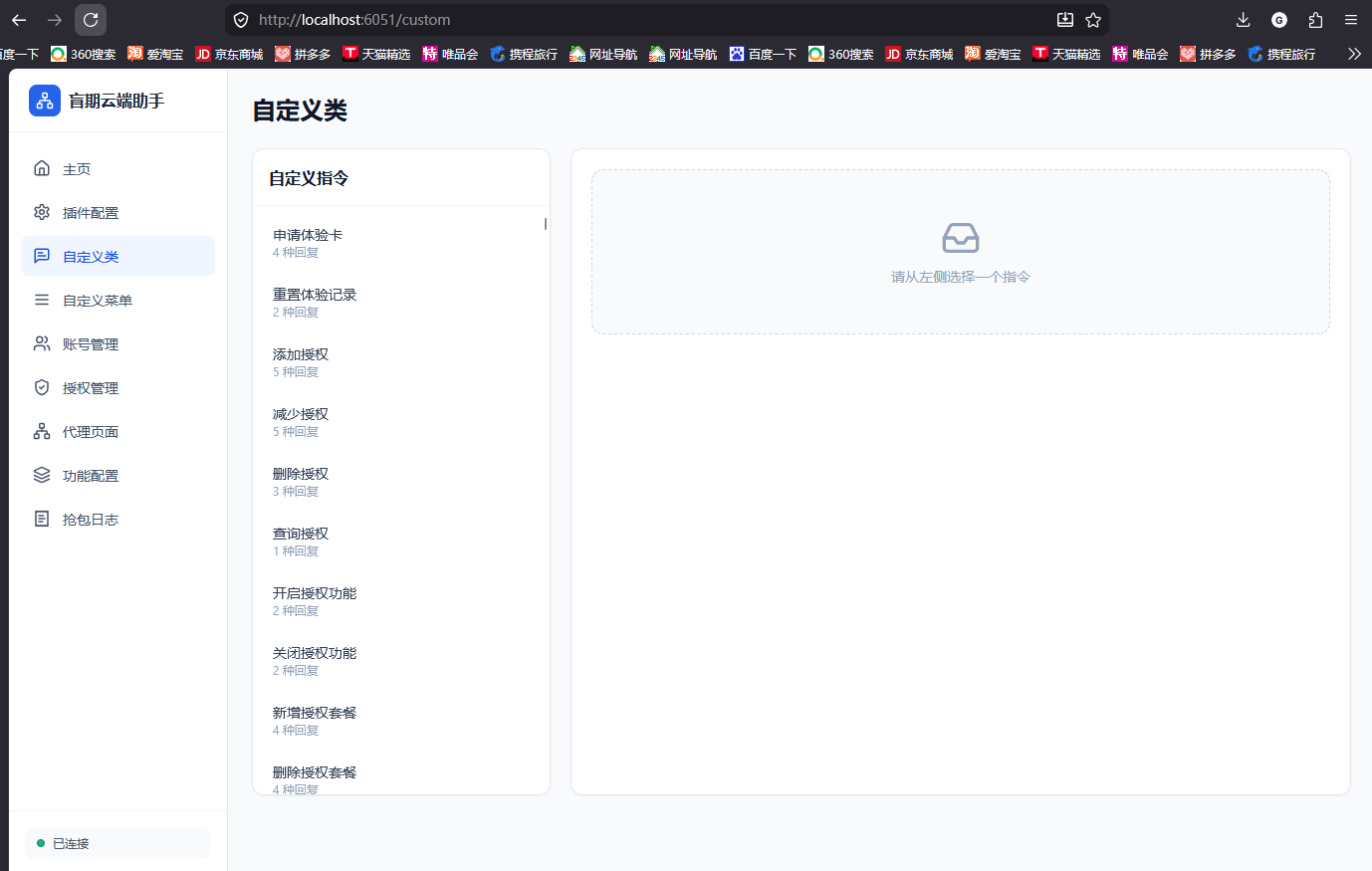Click the gear icon for 插件配置
The image size is (1372, 871).
point(42,212)
